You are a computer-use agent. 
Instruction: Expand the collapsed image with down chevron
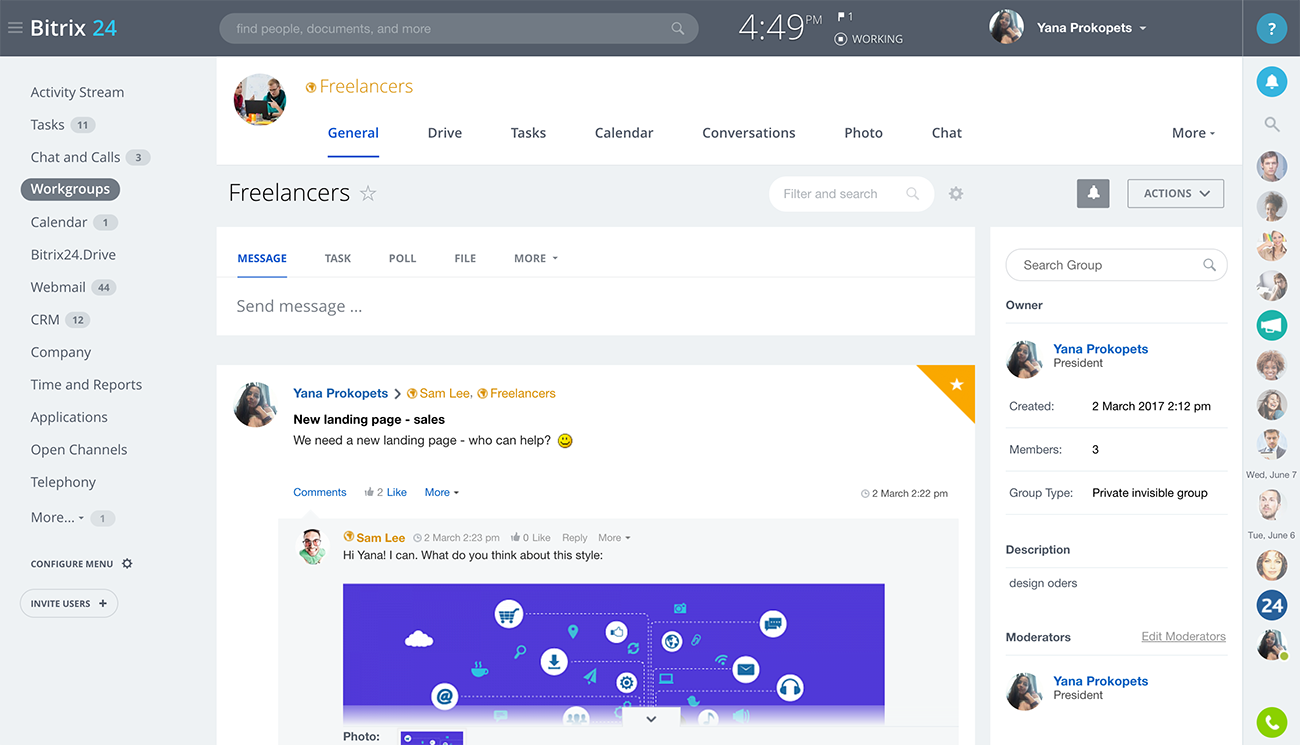click(x=651, y=718)
